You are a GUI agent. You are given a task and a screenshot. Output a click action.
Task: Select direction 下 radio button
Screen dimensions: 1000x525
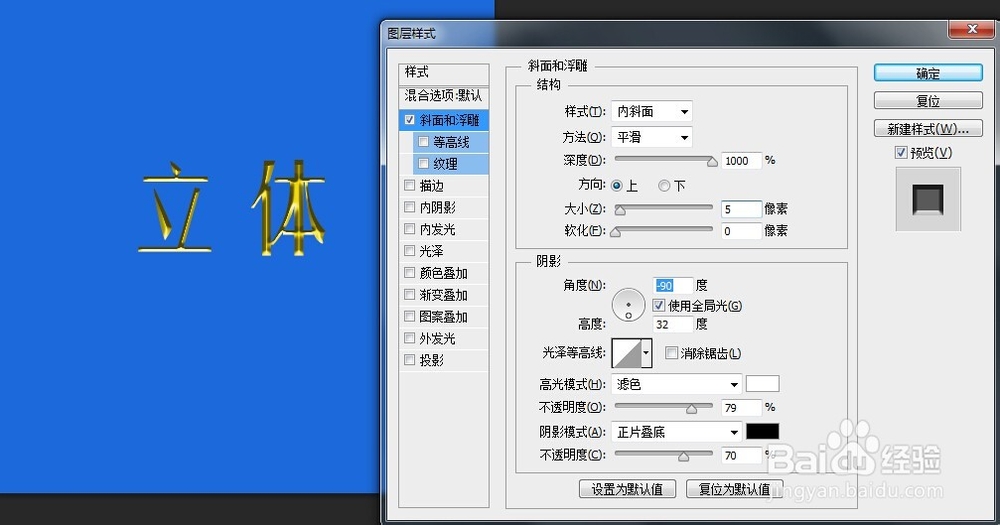coord(664,186)
